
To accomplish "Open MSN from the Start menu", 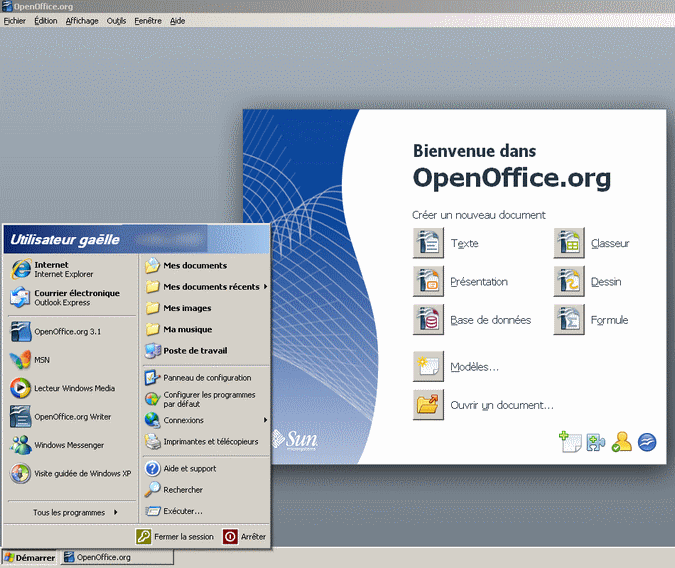I will coord(72,360).
